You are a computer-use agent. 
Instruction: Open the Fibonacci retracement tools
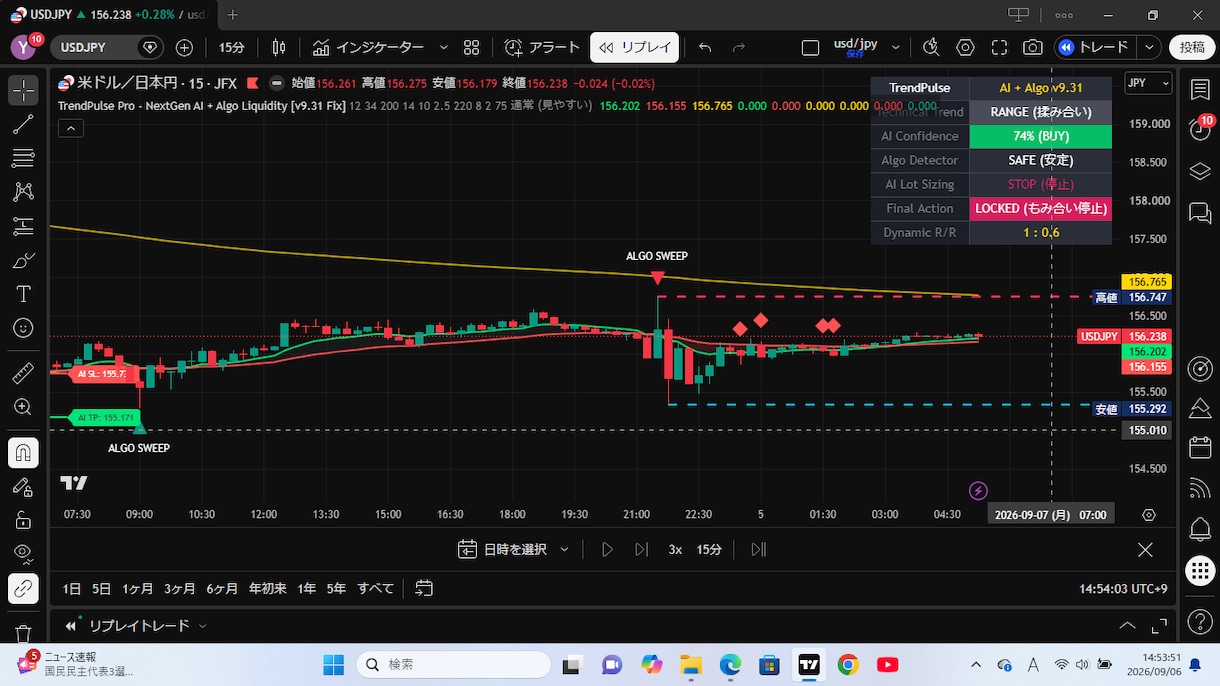click(x=23, y=158)
